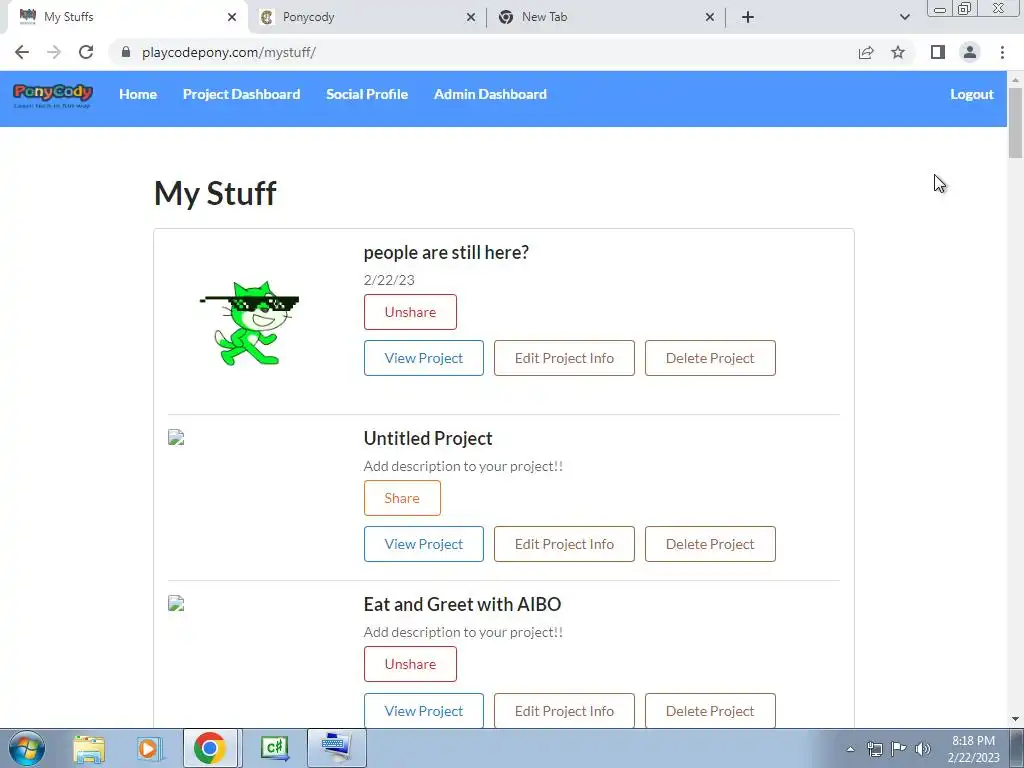View Project Eat and Greet with AIBO
This screenshot has width=1024, height=768.
point(424,711)
